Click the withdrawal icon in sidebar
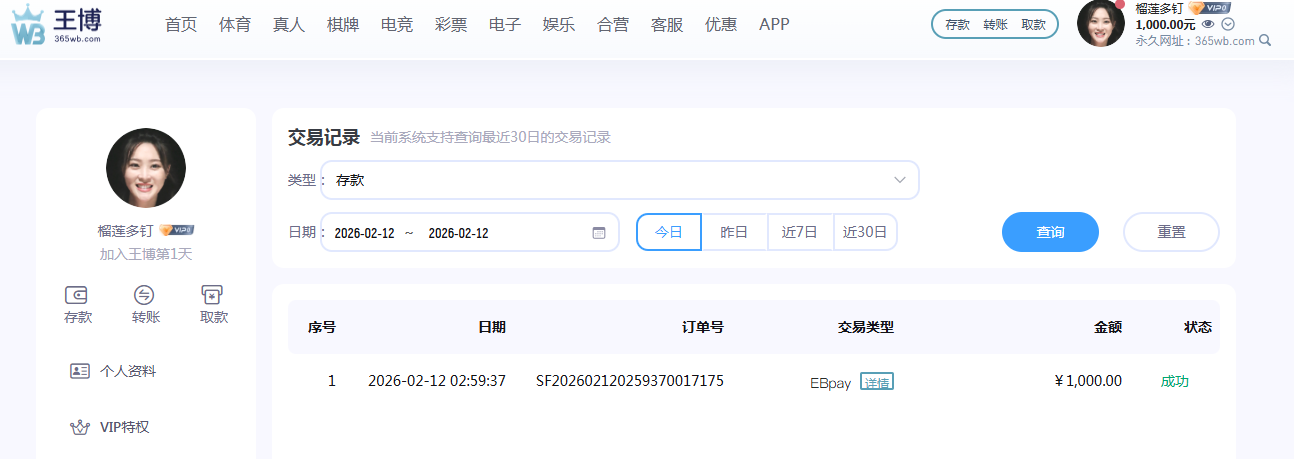This screenshot has width=1294, height=459. (212, 295)
